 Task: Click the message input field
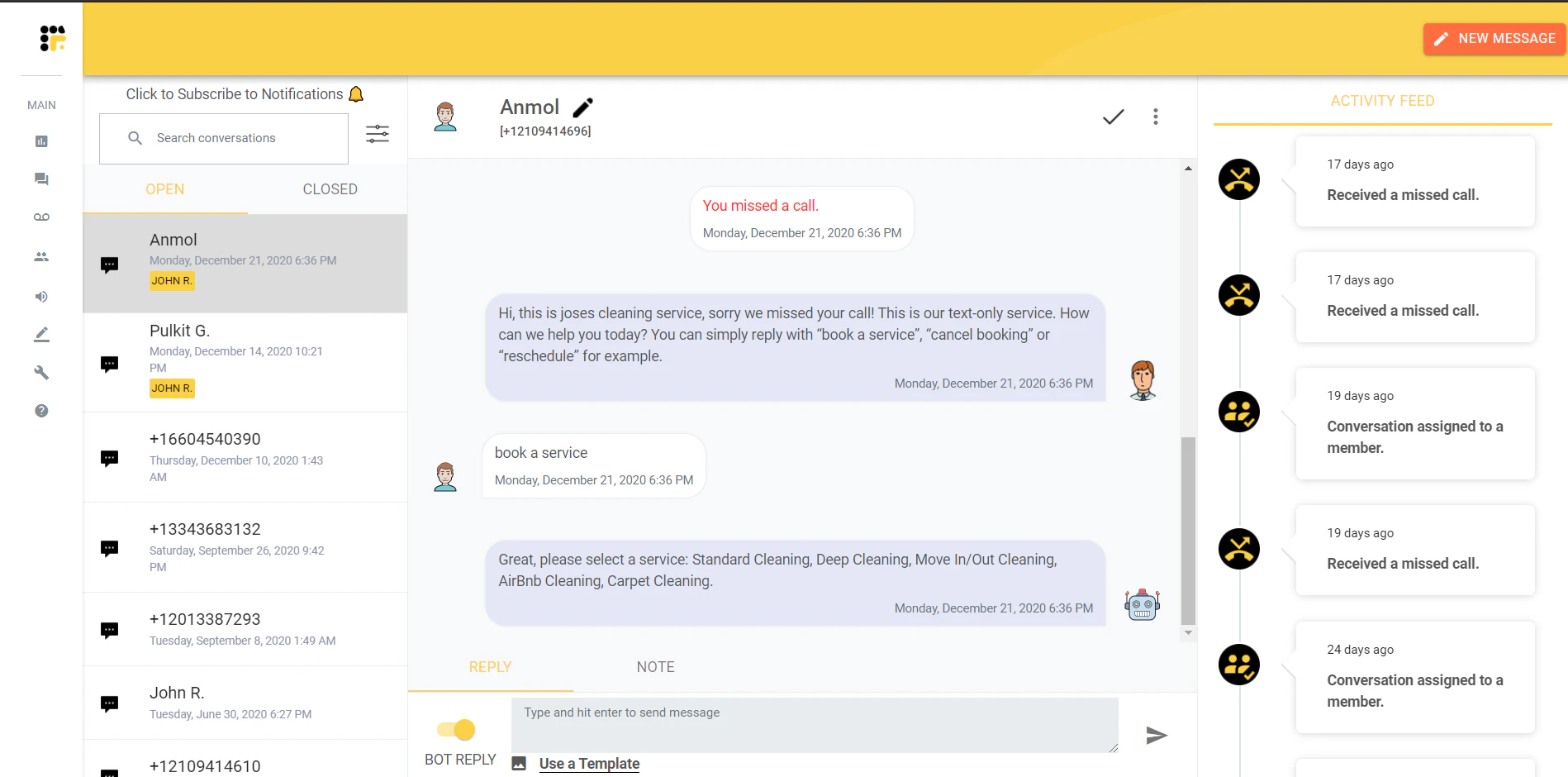(x=814, y=725)
